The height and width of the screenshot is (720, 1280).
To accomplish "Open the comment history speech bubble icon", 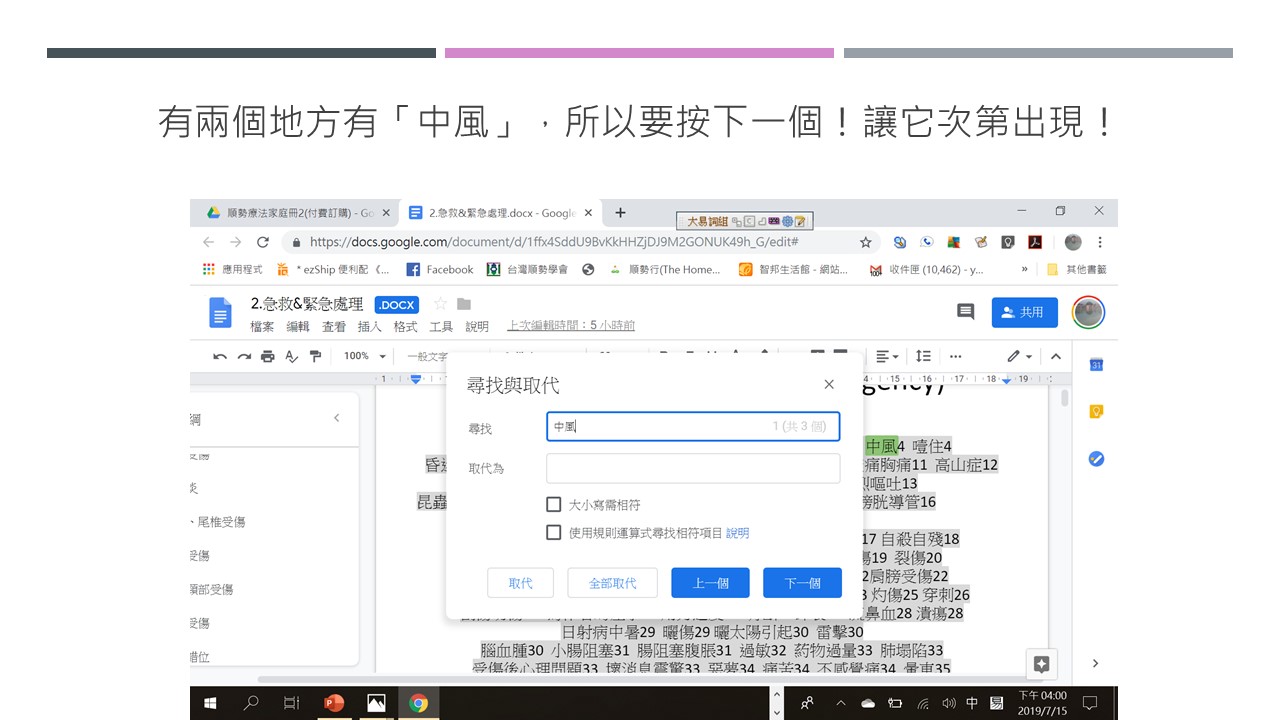I will [965, 312].
